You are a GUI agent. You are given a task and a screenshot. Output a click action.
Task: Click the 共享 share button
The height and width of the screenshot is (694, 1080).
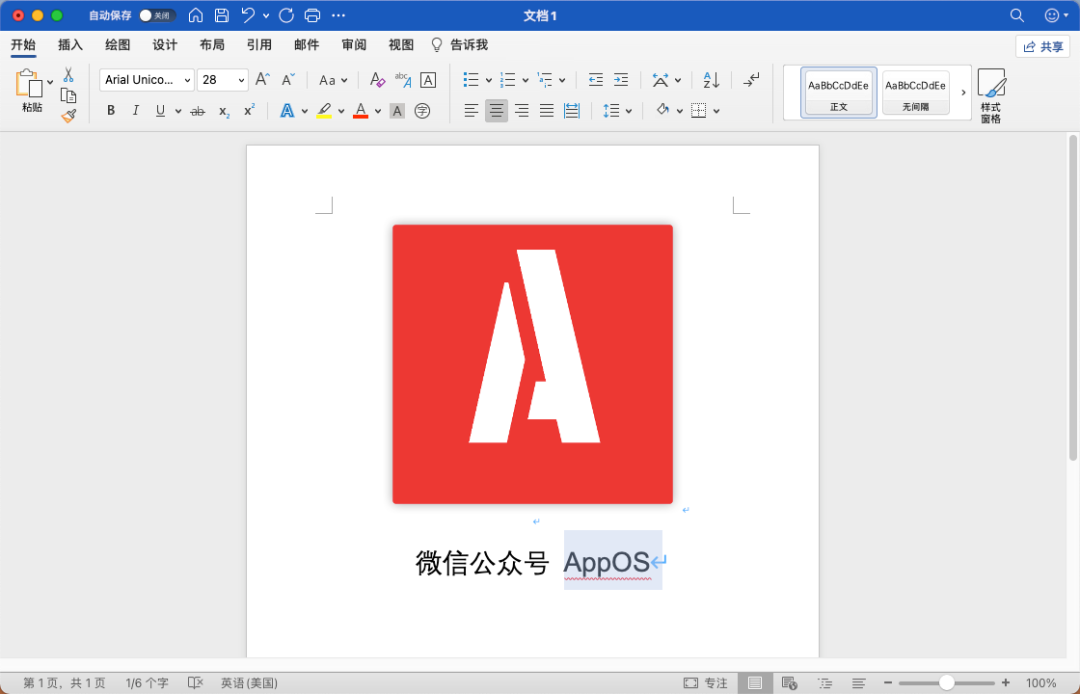1043,46
